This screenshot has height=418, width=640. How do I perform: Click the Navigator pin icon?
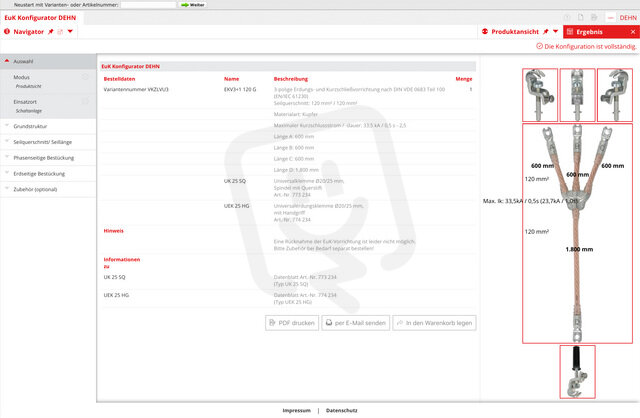[x=49, y=32]
